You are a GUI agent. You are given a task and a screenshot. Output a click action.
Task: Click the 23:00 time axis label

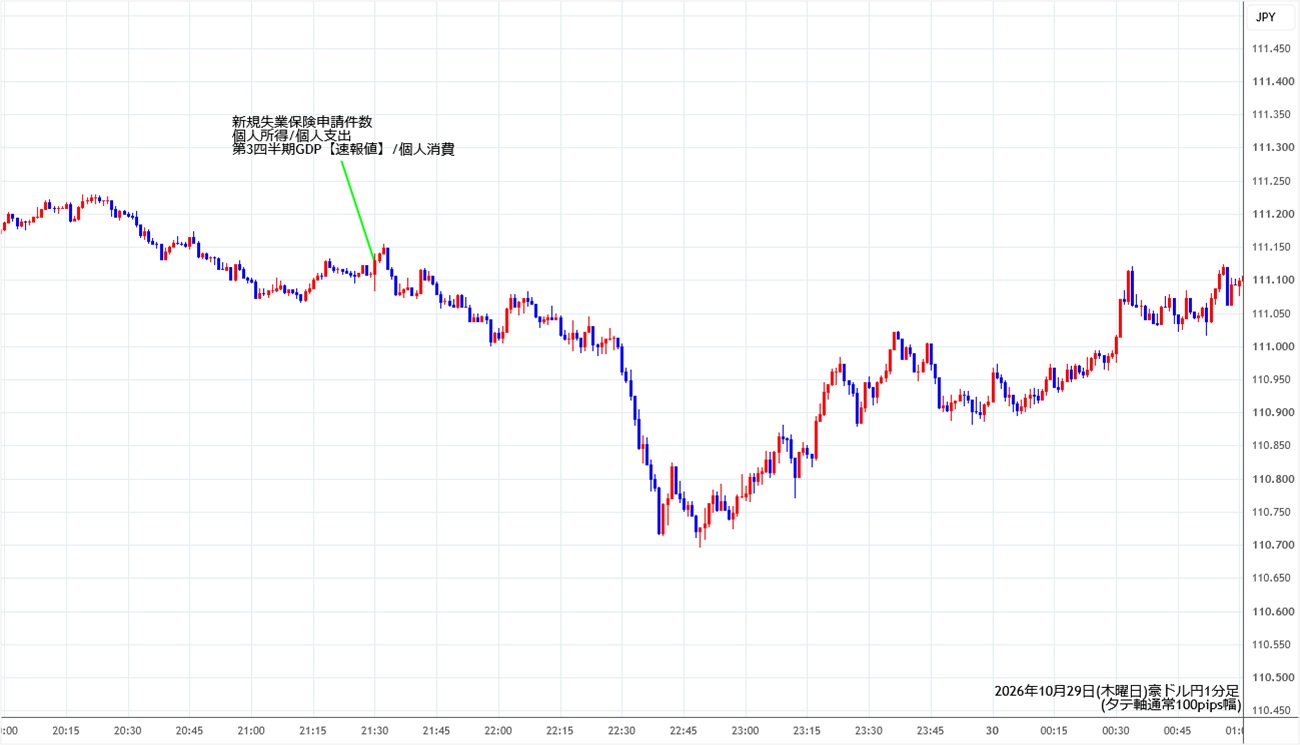tap(745, 731)
